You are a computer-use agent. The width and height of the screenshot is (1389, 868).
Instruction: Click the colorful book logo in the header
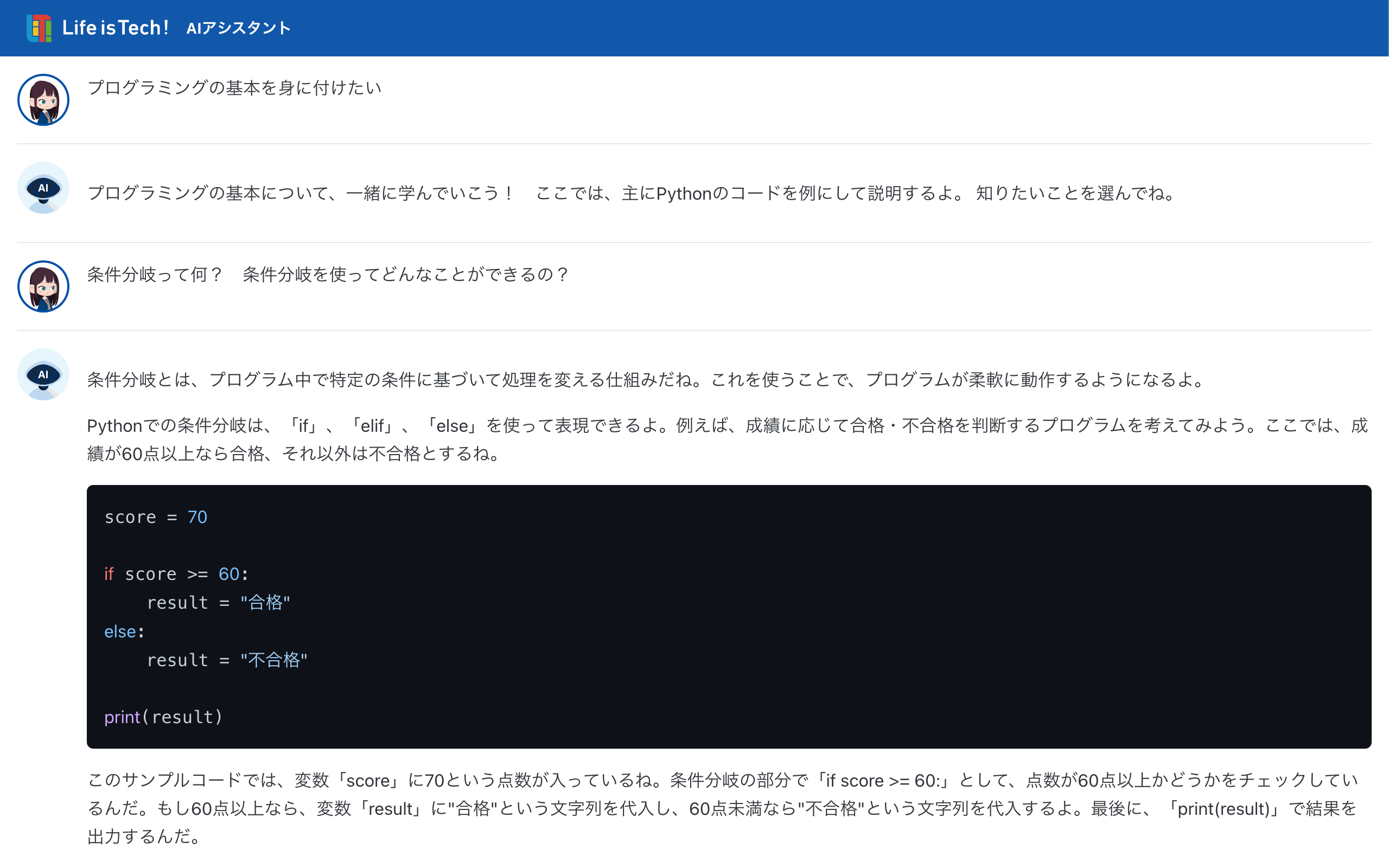point(38,28)
